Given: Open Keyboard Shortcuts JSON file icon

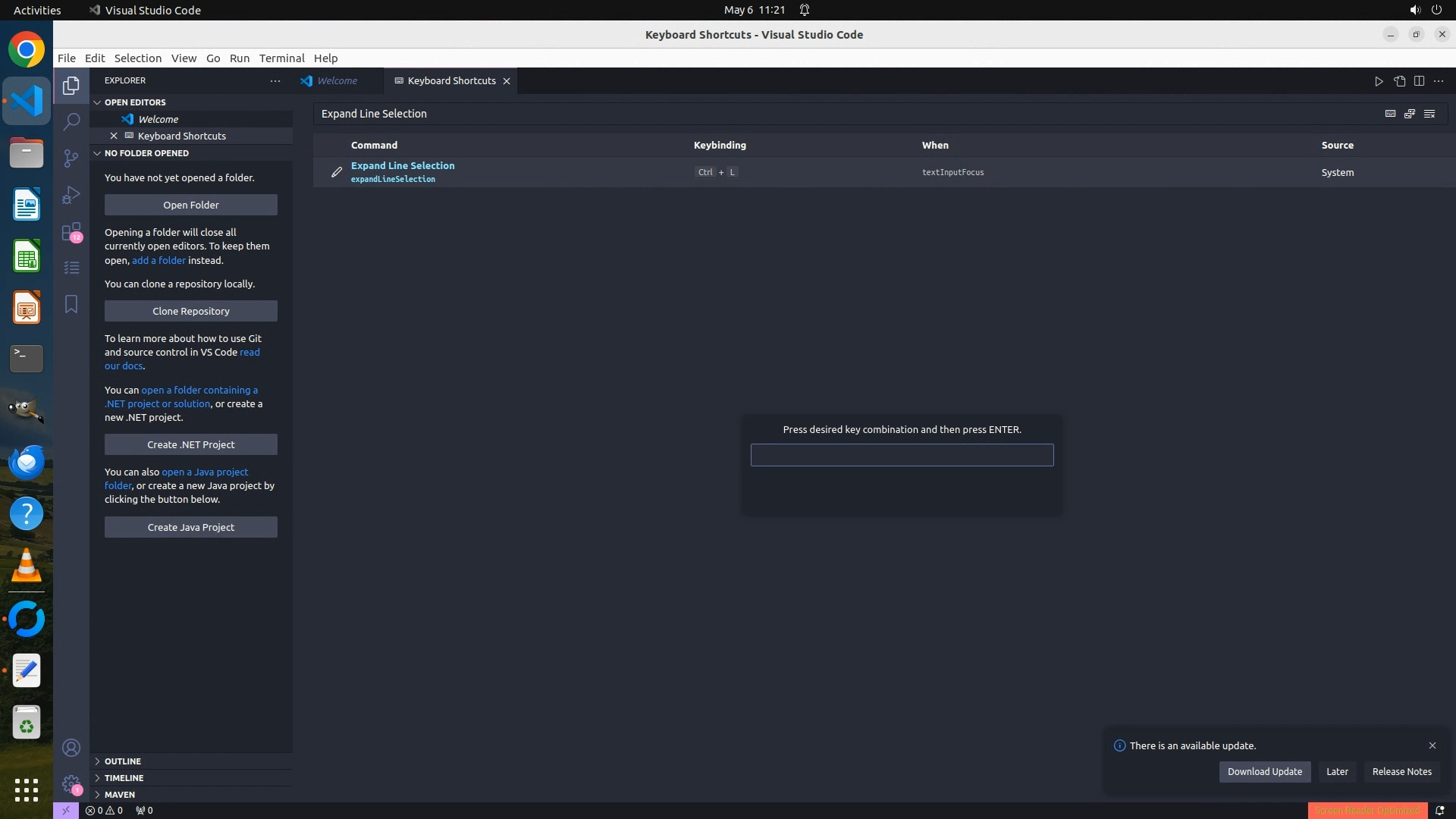Looking at the screenshot, I should [1399, 81].
